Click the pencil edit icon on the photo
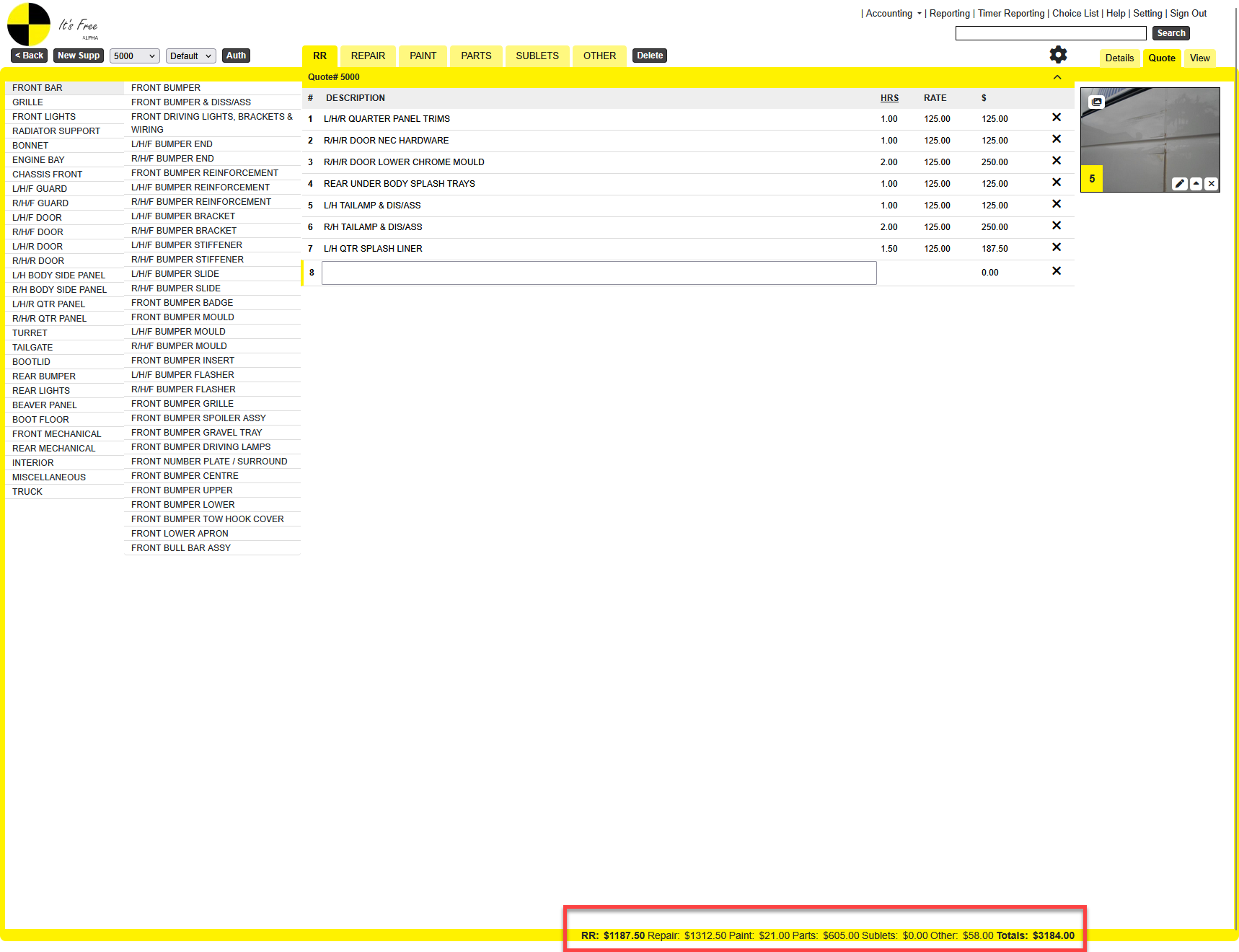This screenshot has width=1239, height=952. point(1180,184)
